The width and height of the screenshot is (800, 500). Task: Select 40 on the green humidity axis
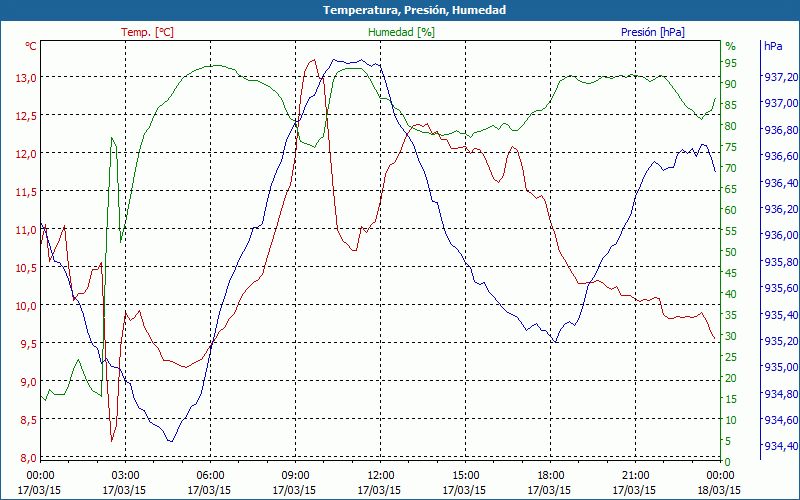tap(731, 293)
